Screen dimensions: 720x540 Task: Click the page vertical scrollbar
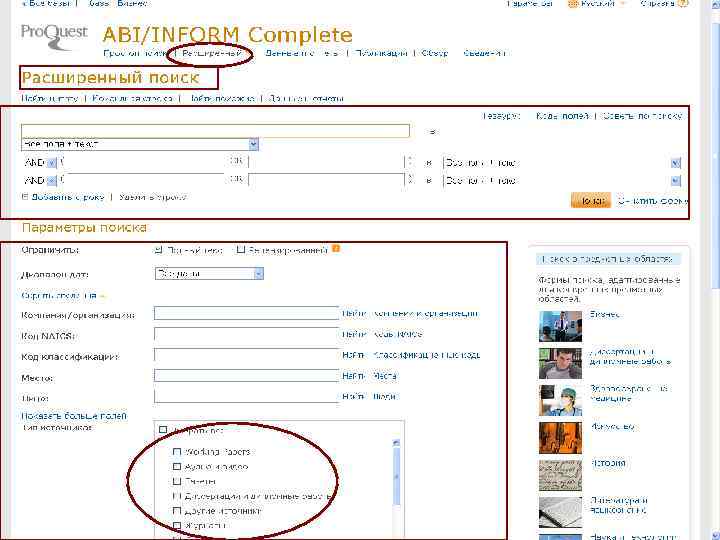[x=714, y=156]
